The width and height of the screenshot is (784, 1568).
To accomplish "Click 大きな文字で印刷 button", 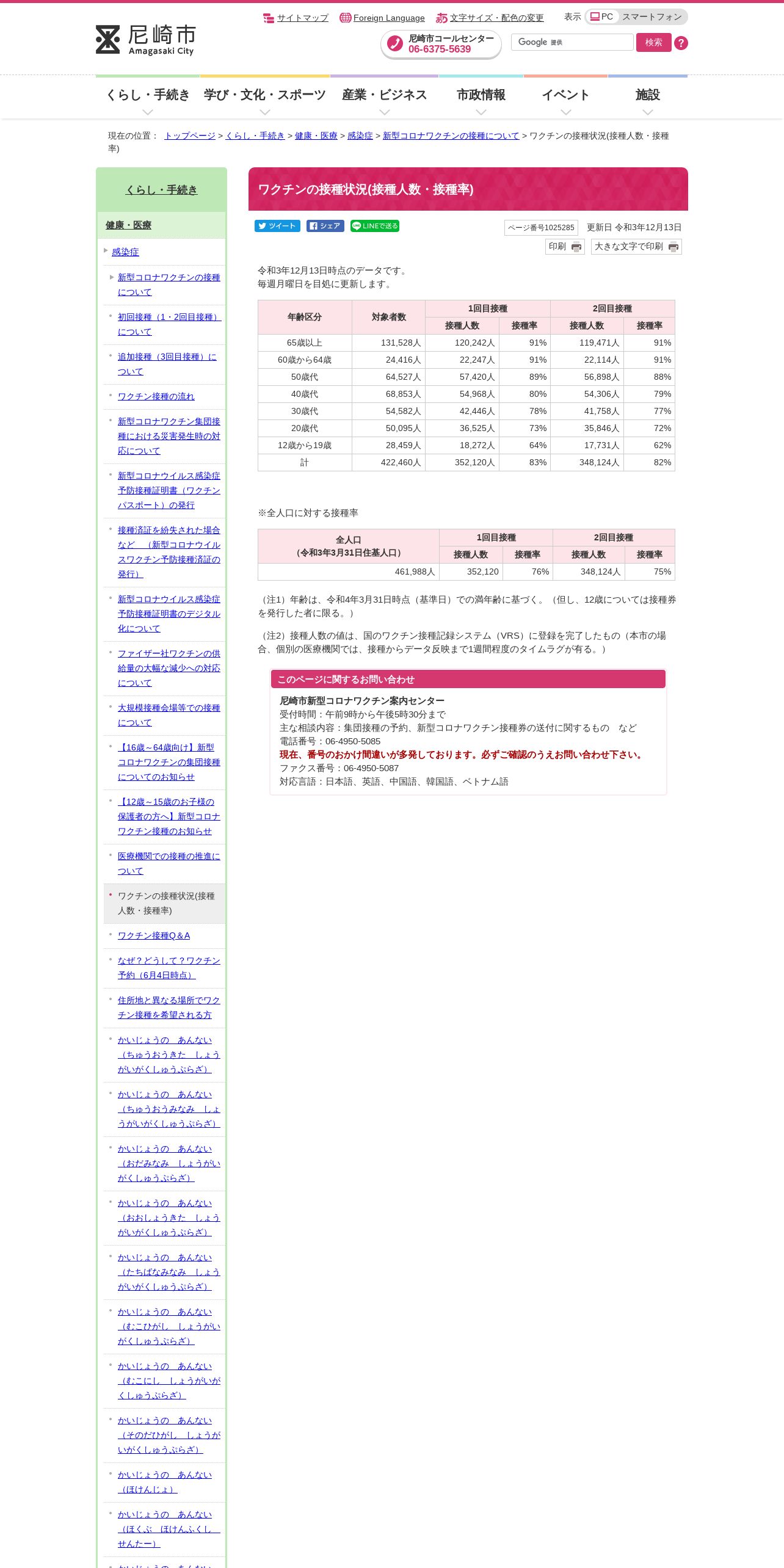I will (636, 247).
